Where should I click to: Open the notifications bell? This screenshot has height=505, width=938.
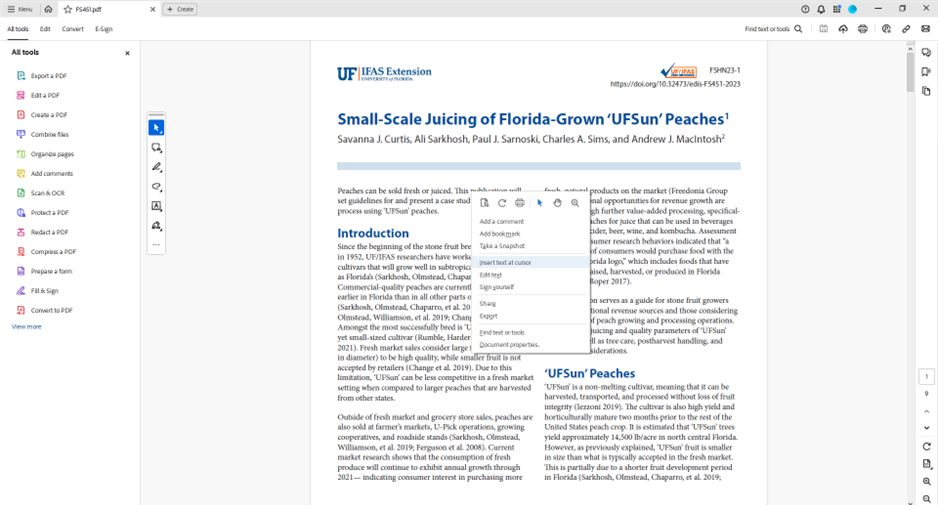point(820,9)
